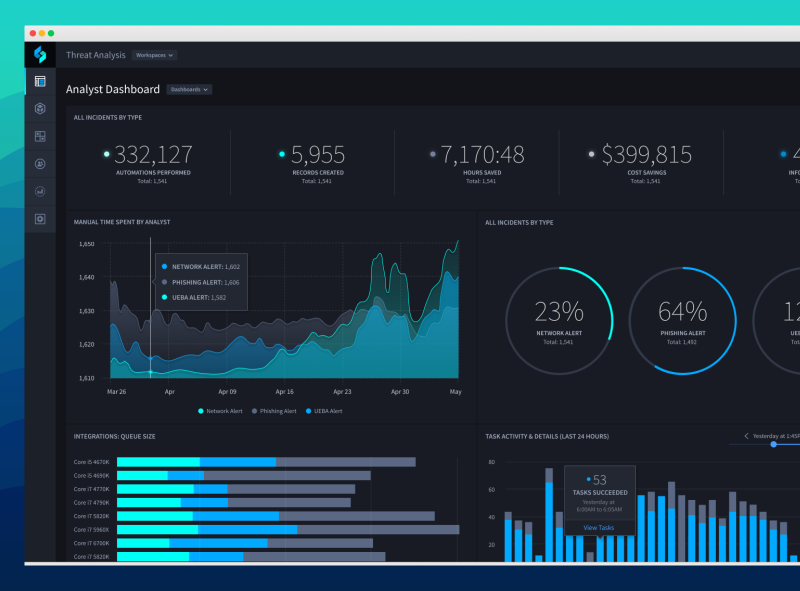Click the Phishing Alert 64% donut chart
The image size is (800, 591).
pos(683,319)
